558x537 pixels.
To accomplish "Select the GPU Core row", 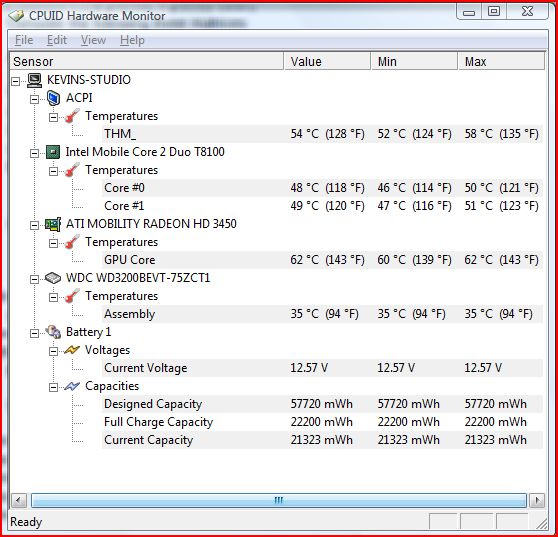I will point(322,260).
